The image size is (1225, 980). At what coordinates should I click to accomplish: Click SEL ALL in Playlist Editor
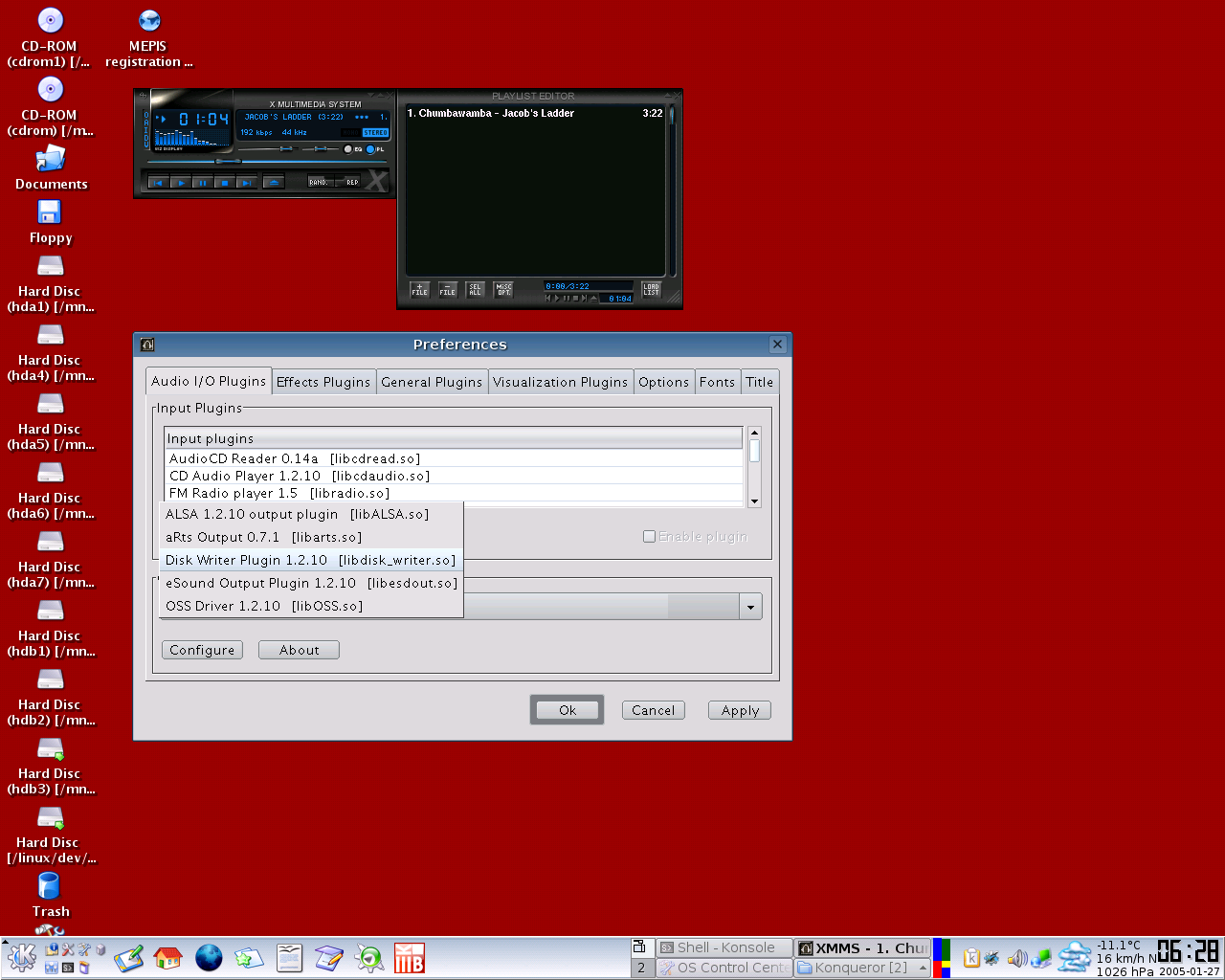coord(476,290)
